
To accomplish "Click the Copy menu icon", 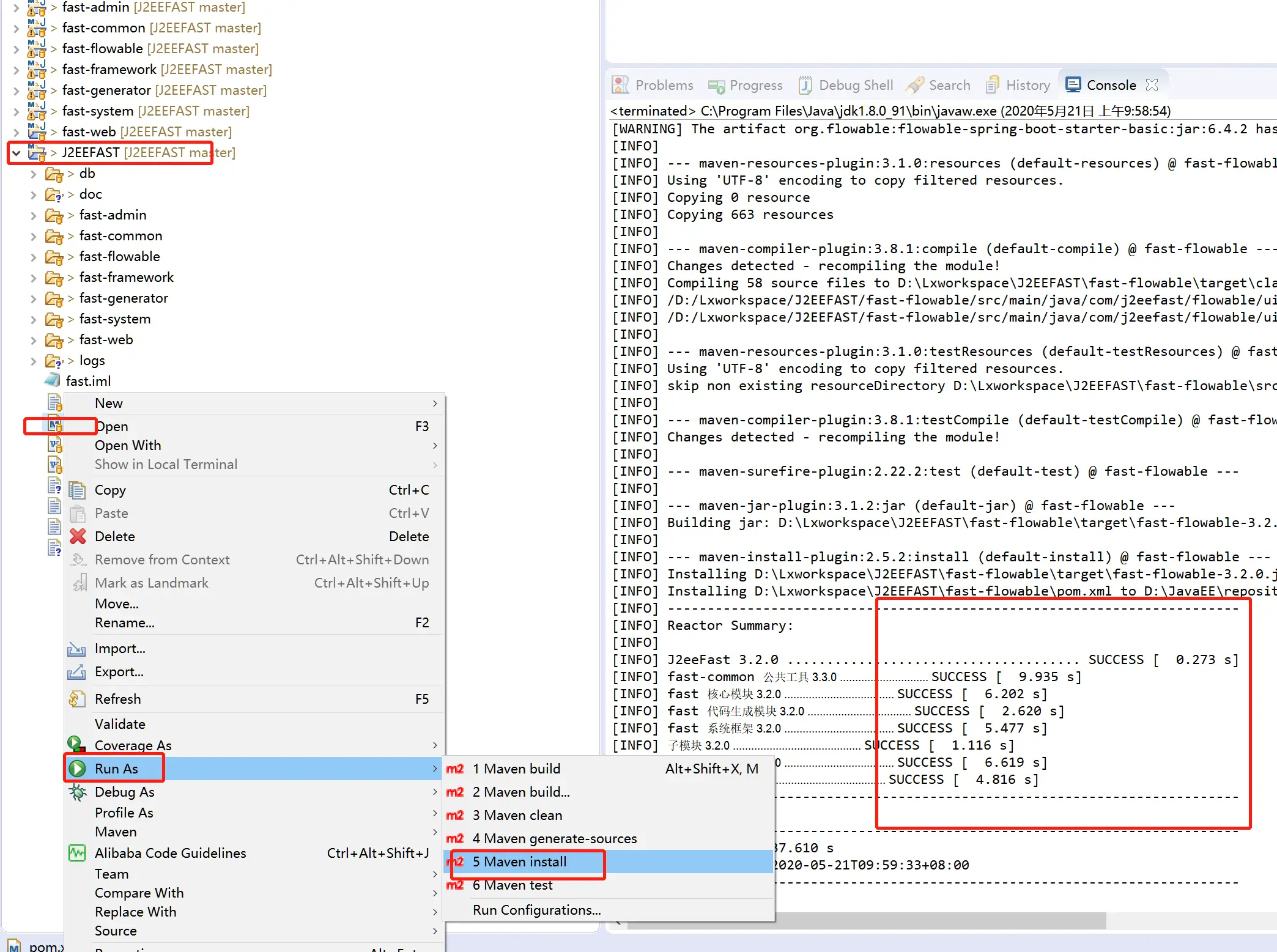I will pyautogui.click(x=77, y=490).
